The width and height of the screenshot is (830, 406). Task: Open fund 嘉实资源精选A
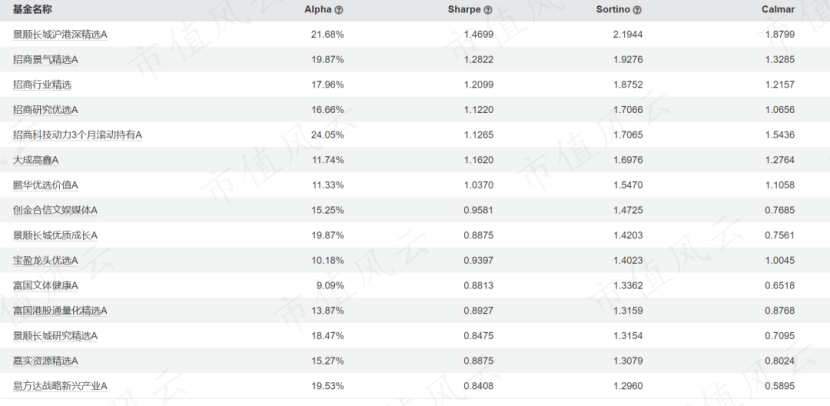(45, 360)
